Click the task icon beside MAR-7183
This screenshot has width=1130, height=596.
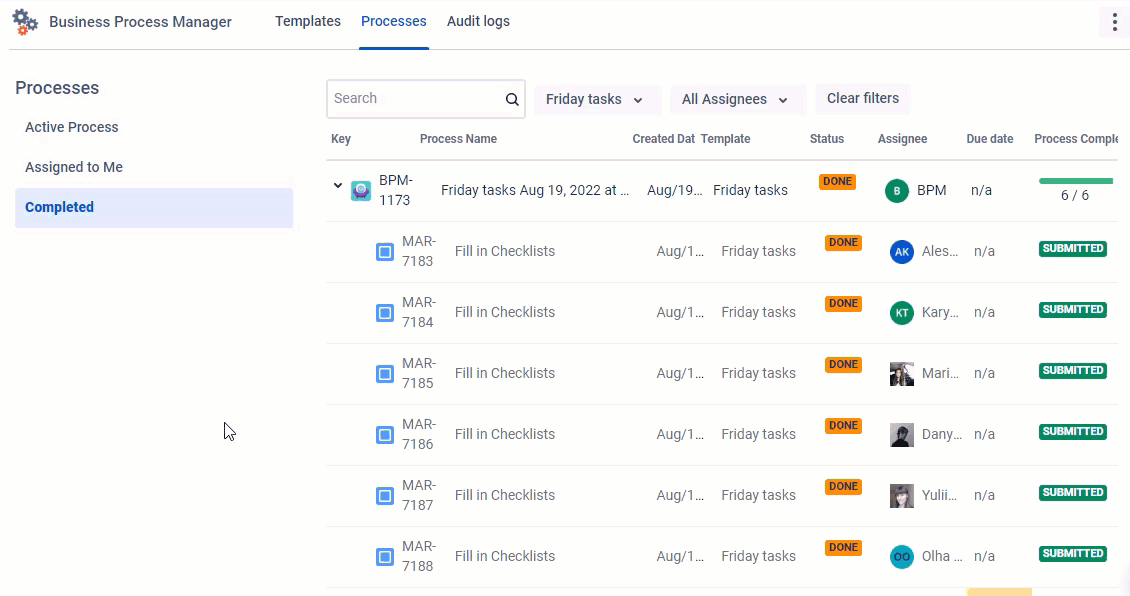385,252
